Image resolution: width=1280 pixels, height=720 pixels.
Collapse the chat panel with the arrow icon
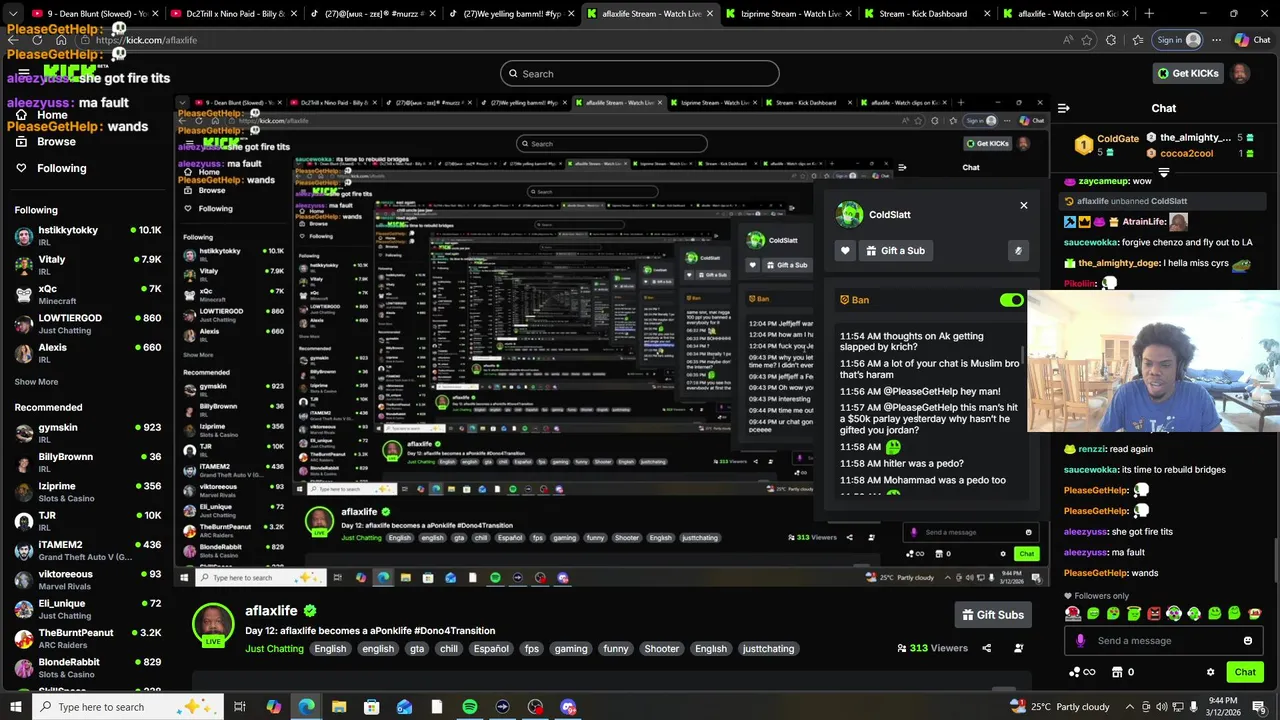[x=1064, y=108]
